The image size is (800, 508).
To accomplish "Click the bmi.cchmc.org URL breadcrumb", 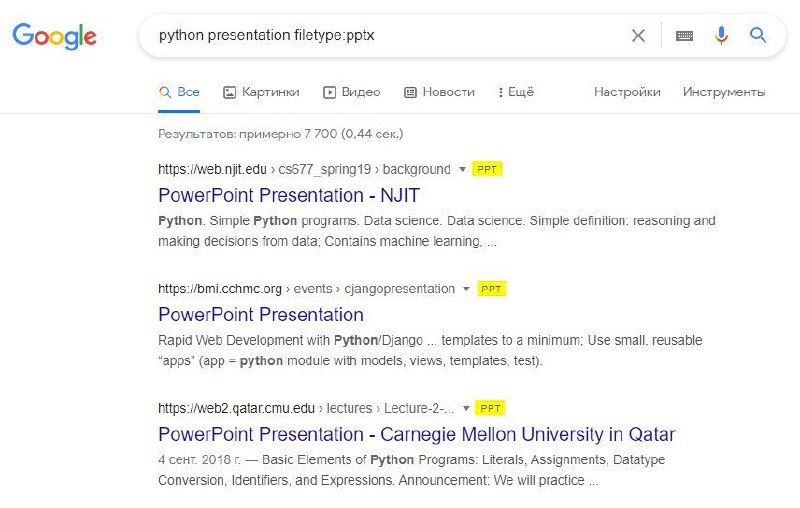I will pyautogui.click(x=306, y=289).
